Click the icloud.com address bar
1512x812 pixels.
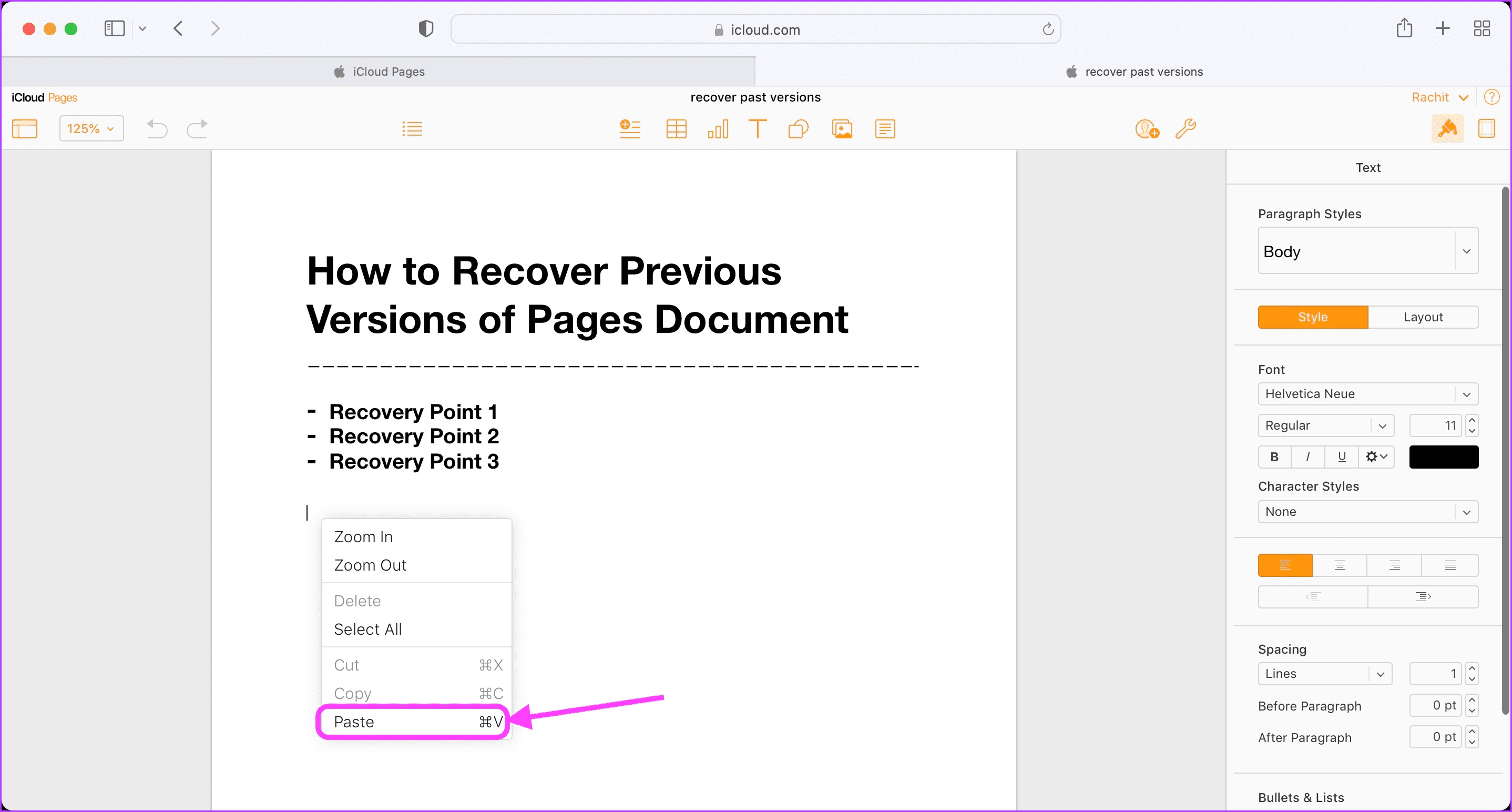click(756, 29)
